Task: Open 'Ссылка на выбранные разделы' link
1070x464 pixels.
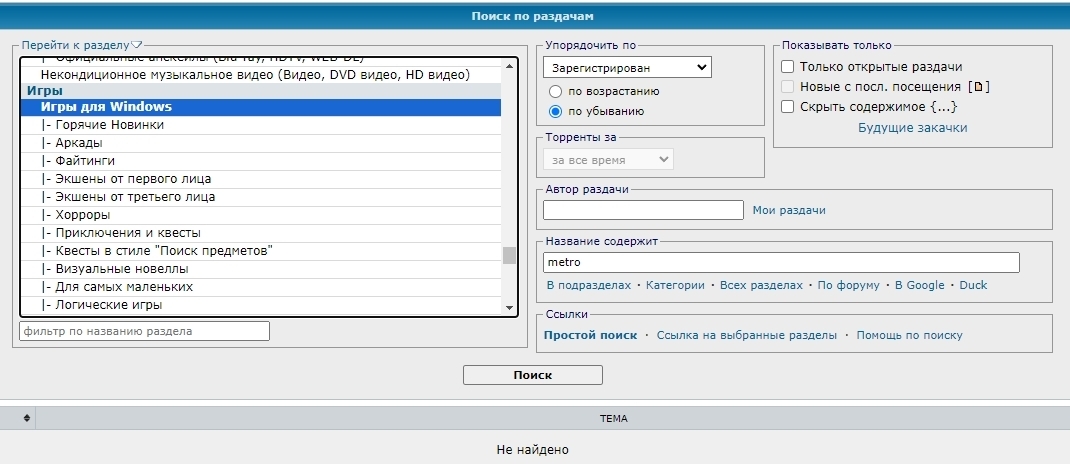Action: tap(747, 335)
